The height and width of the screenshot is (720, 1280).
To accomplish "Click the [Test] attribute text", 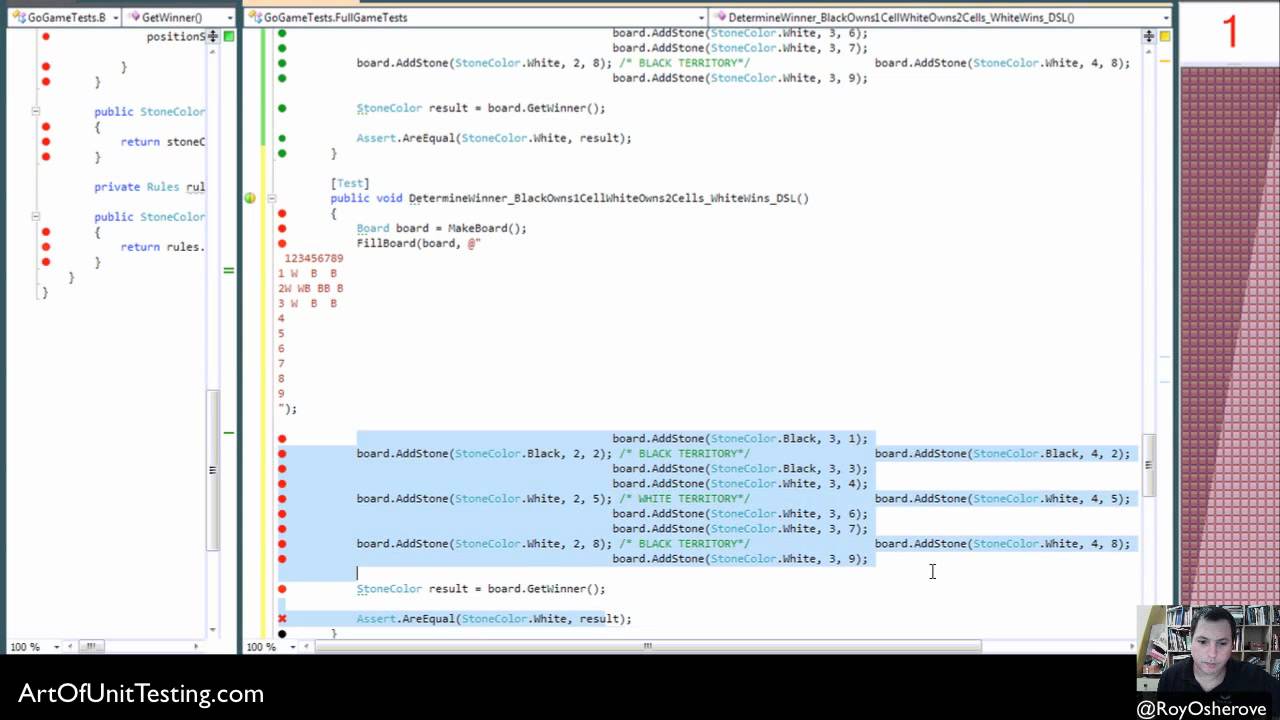I will pyautogui.click(x=350, y=183).
